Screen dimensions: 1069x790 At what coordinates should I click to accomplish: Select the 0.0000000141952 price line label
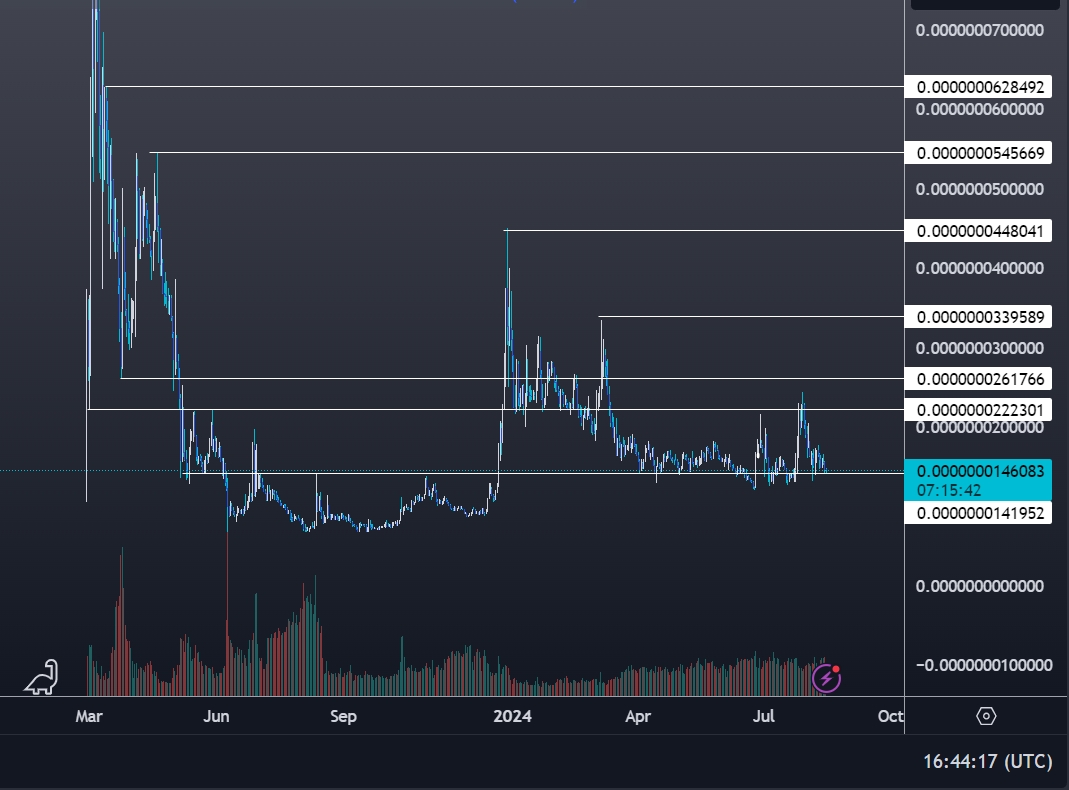coord(978,513)
